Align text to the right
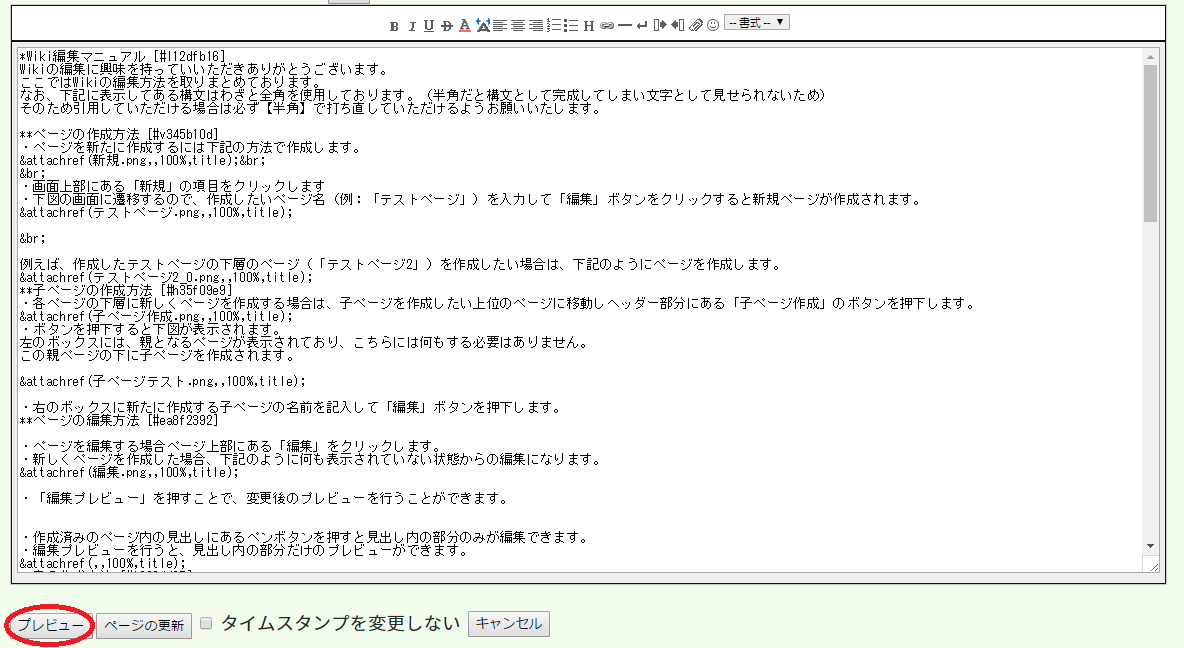 coord(535,25)
